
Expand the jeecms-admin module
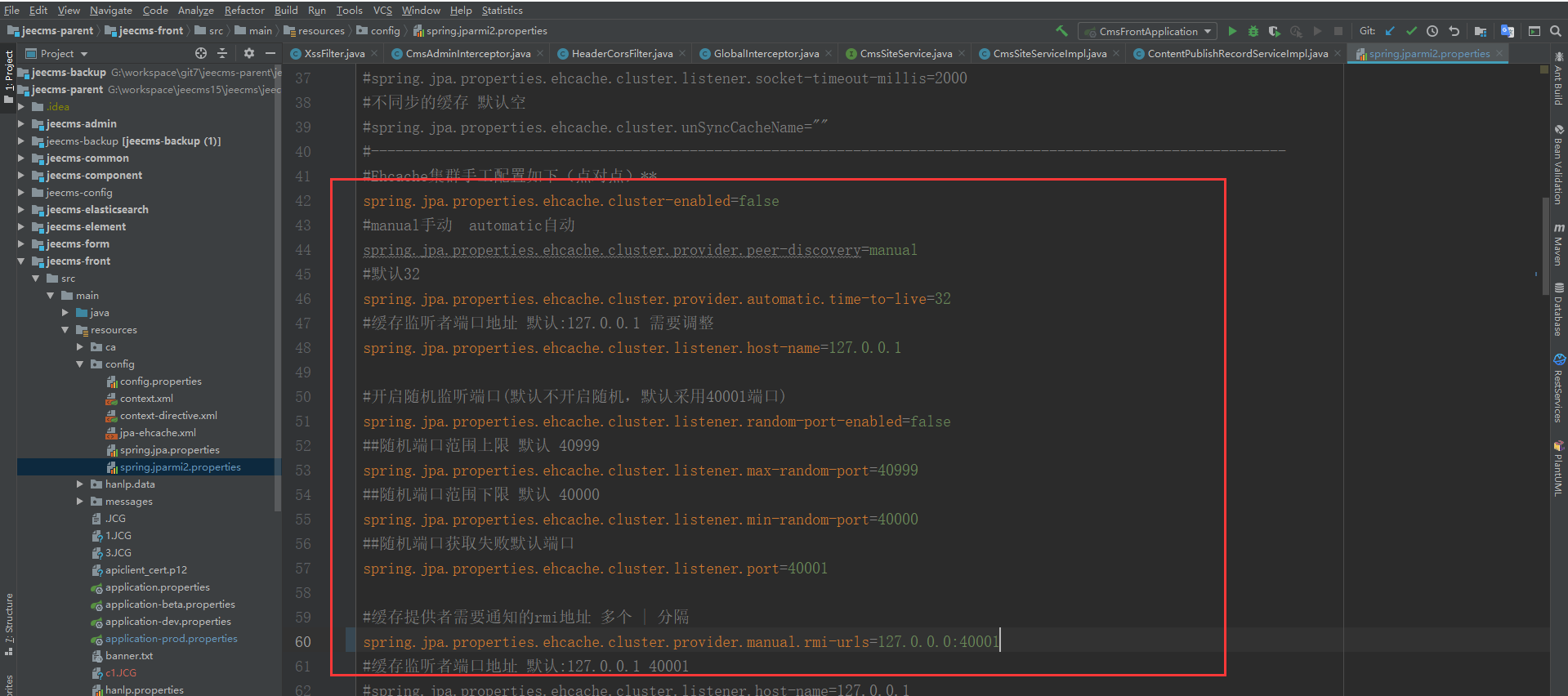coord(21,124)
